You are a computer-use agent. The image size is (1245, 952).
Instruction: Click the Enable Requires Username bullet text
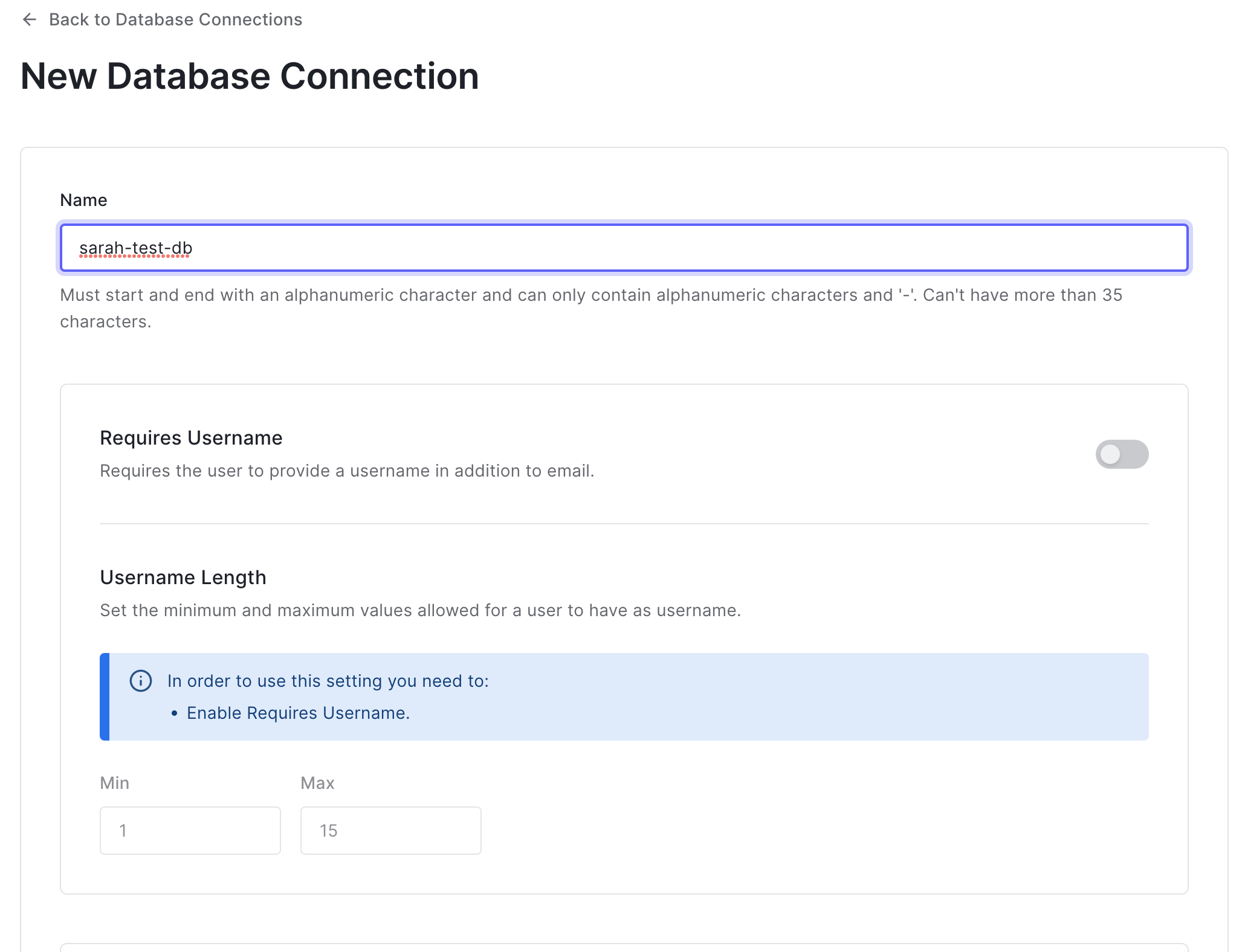[x=298, y=713]
